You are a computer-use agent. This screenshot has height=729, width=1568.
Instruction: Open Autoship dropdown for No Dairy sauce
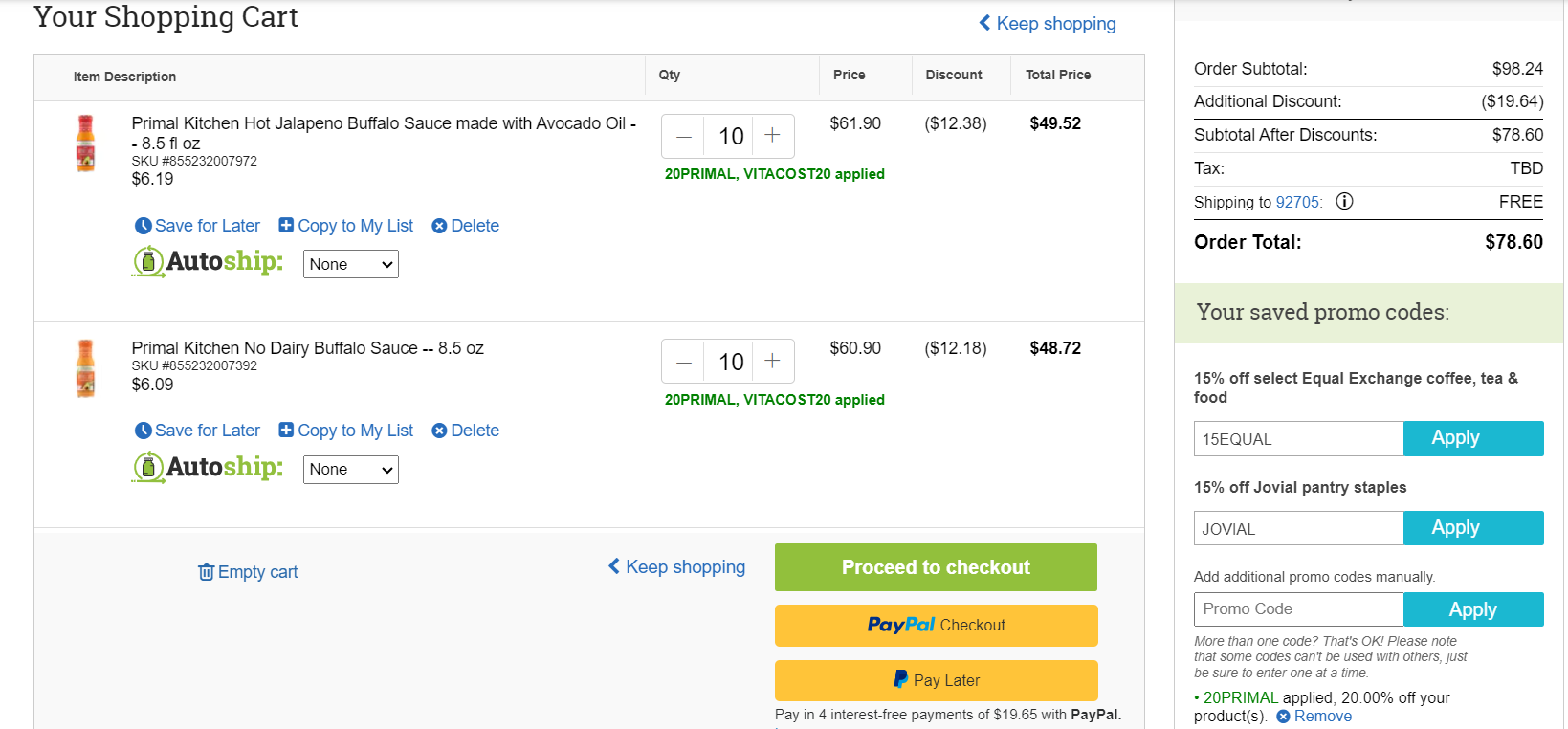coord(351,470)
